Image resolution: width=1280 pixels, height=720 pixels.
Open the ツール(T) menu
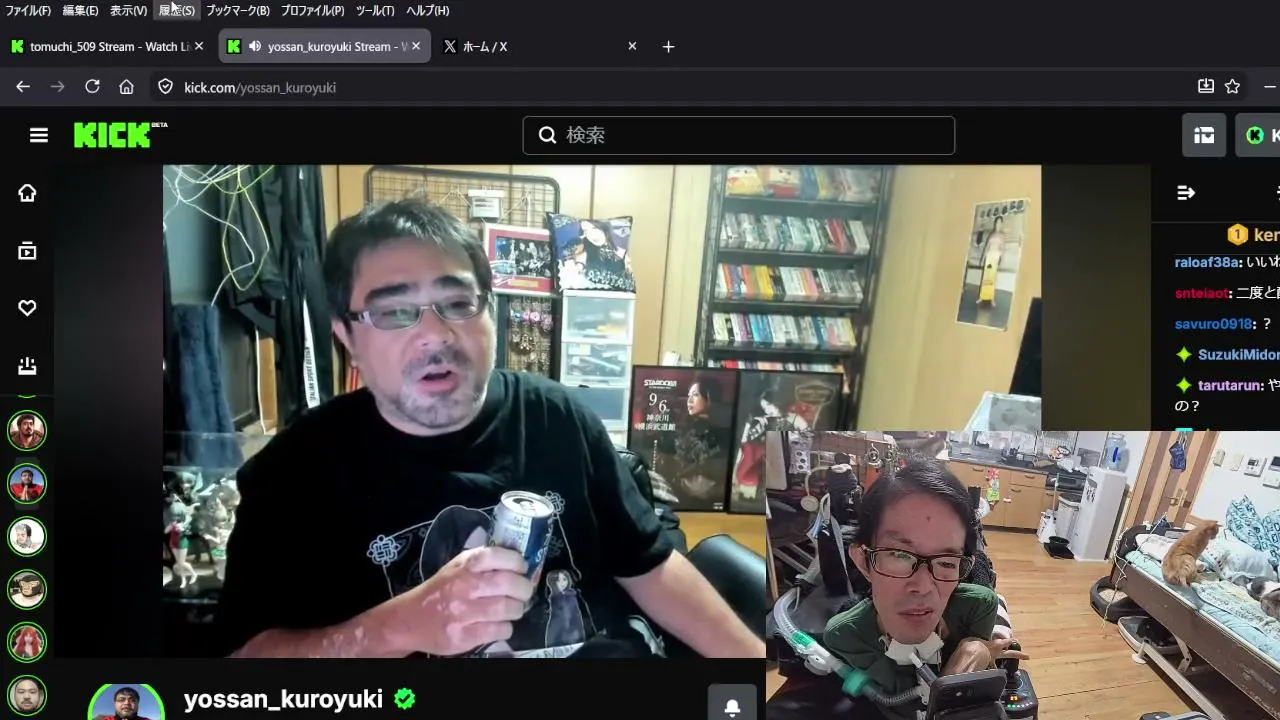[375, 11]
